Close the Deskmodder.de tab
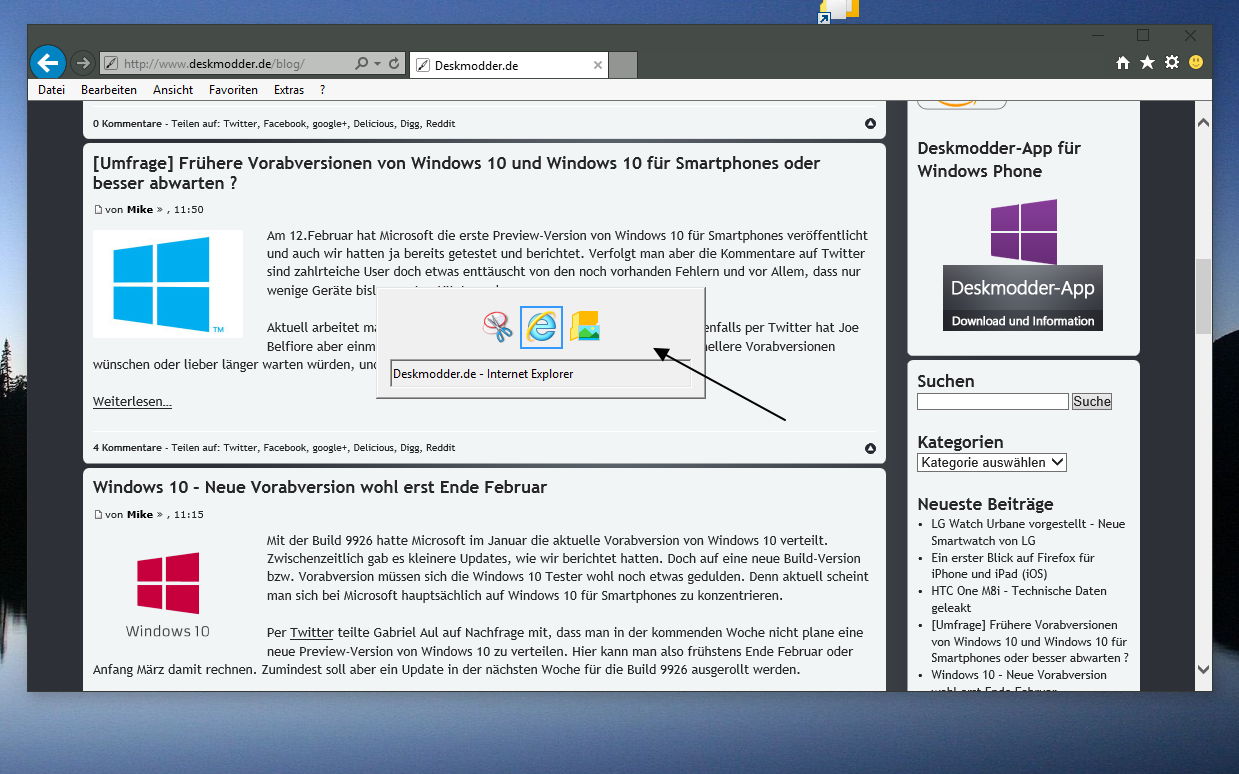 coord(598,66)
